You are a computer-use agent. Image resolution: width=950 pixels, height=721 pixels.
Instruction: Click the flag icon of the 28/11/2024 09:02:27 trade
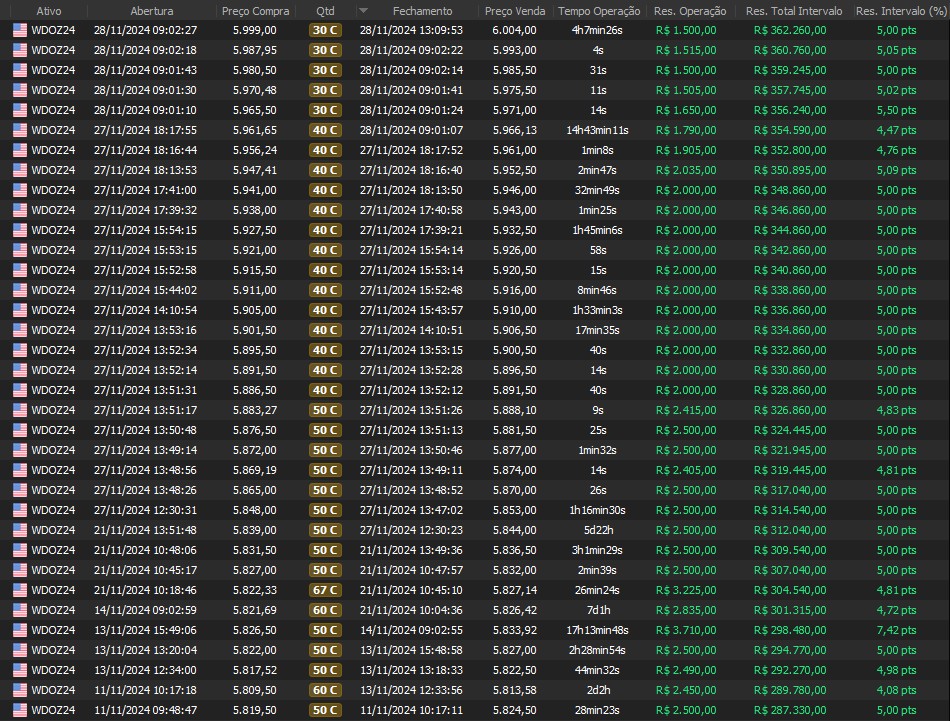point(20,30)
